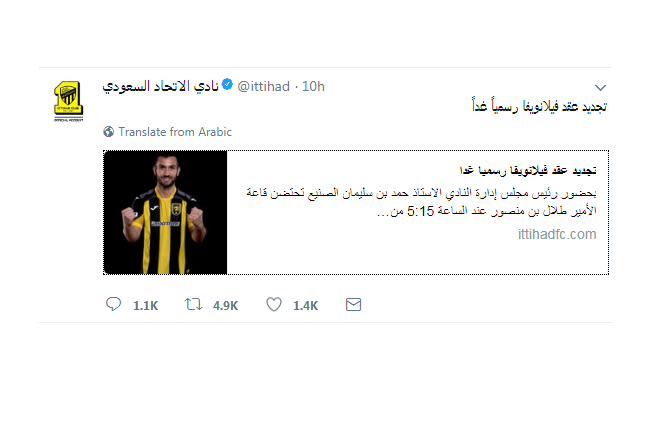The image size is (666, 447).
Task: Like the tweet with heart icon
Action: point(274,304)
